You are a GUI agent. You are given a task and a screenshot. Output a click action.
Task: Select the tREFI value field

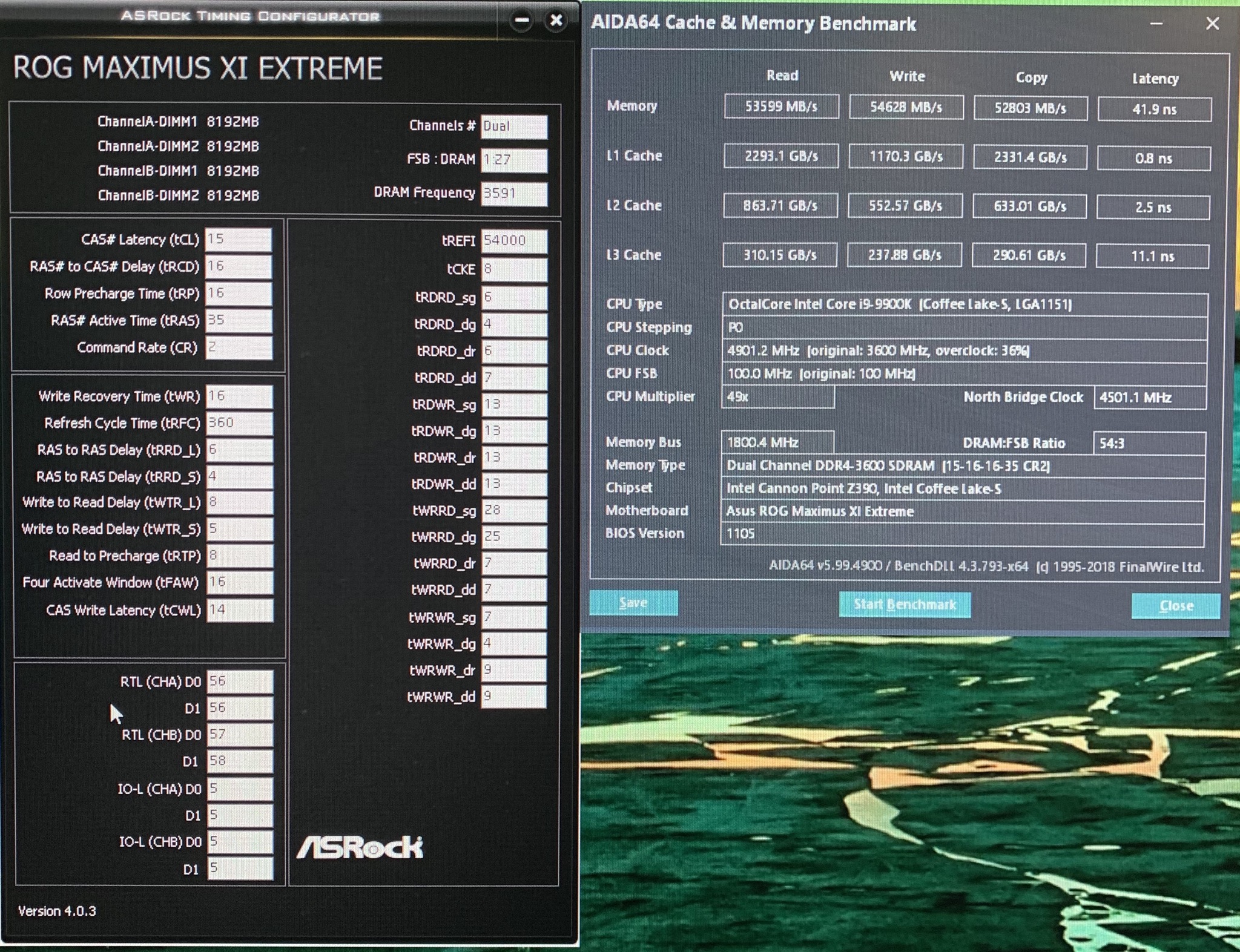(x=514, y=241)
